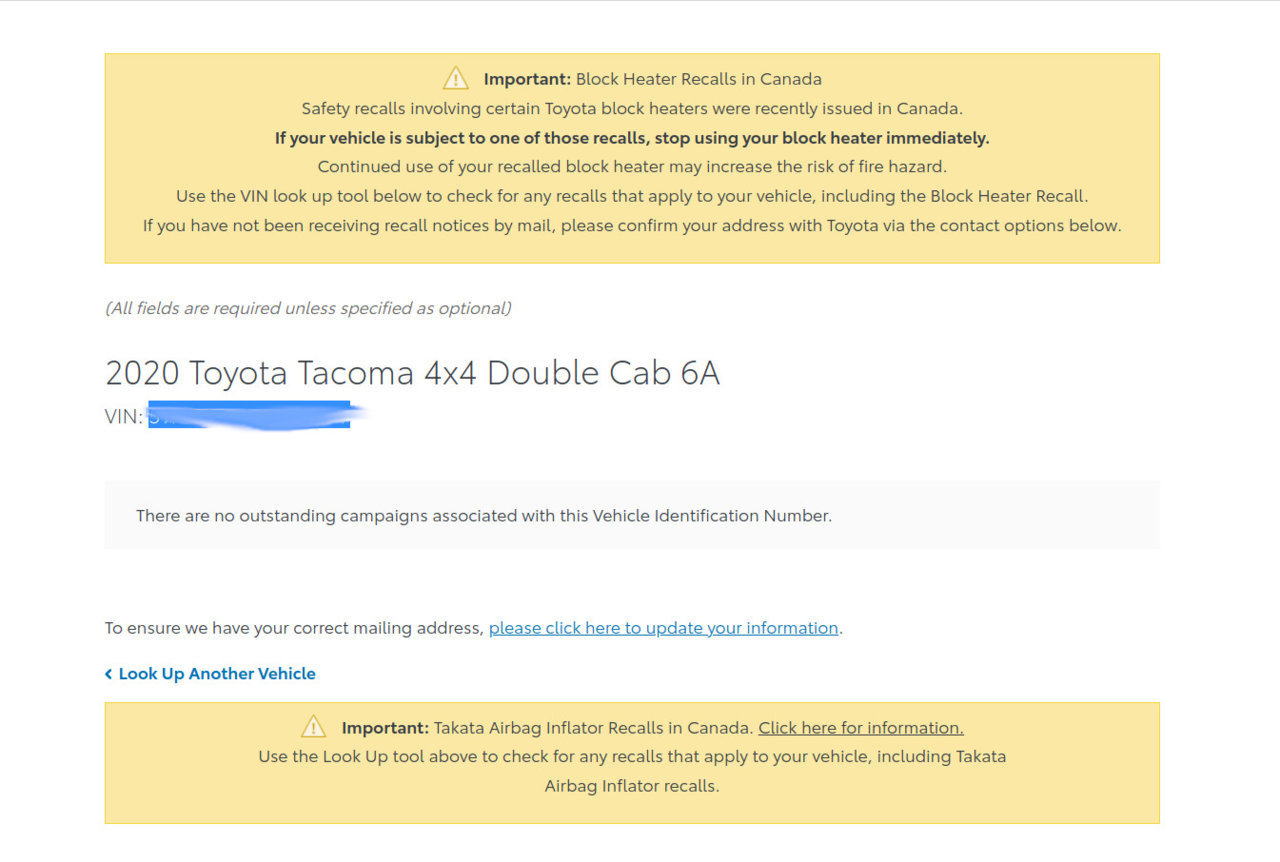Click the 'Use the VIN look up tool below' line
1280x862 pixels.
click(632, 196)
